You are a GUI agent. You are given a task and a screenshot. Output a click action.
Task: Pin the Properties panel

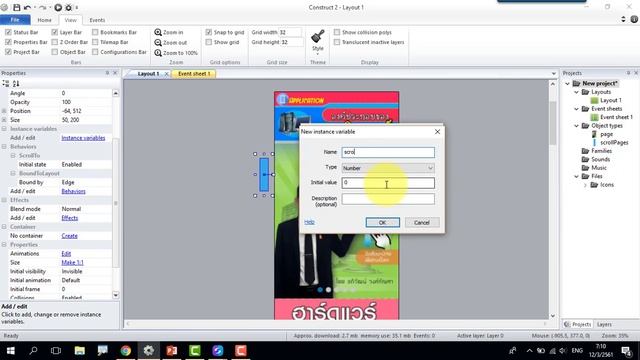pos(107,73)
